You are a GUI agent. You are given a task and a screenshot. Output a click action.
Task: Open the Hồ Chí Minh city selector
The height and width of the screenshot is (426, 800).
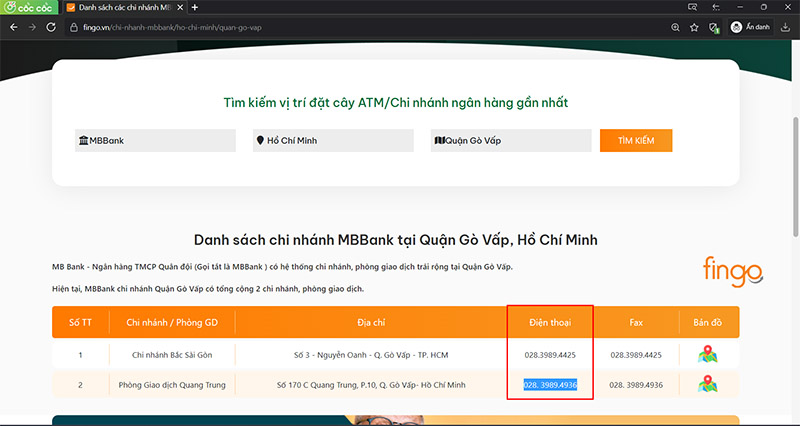333,140
